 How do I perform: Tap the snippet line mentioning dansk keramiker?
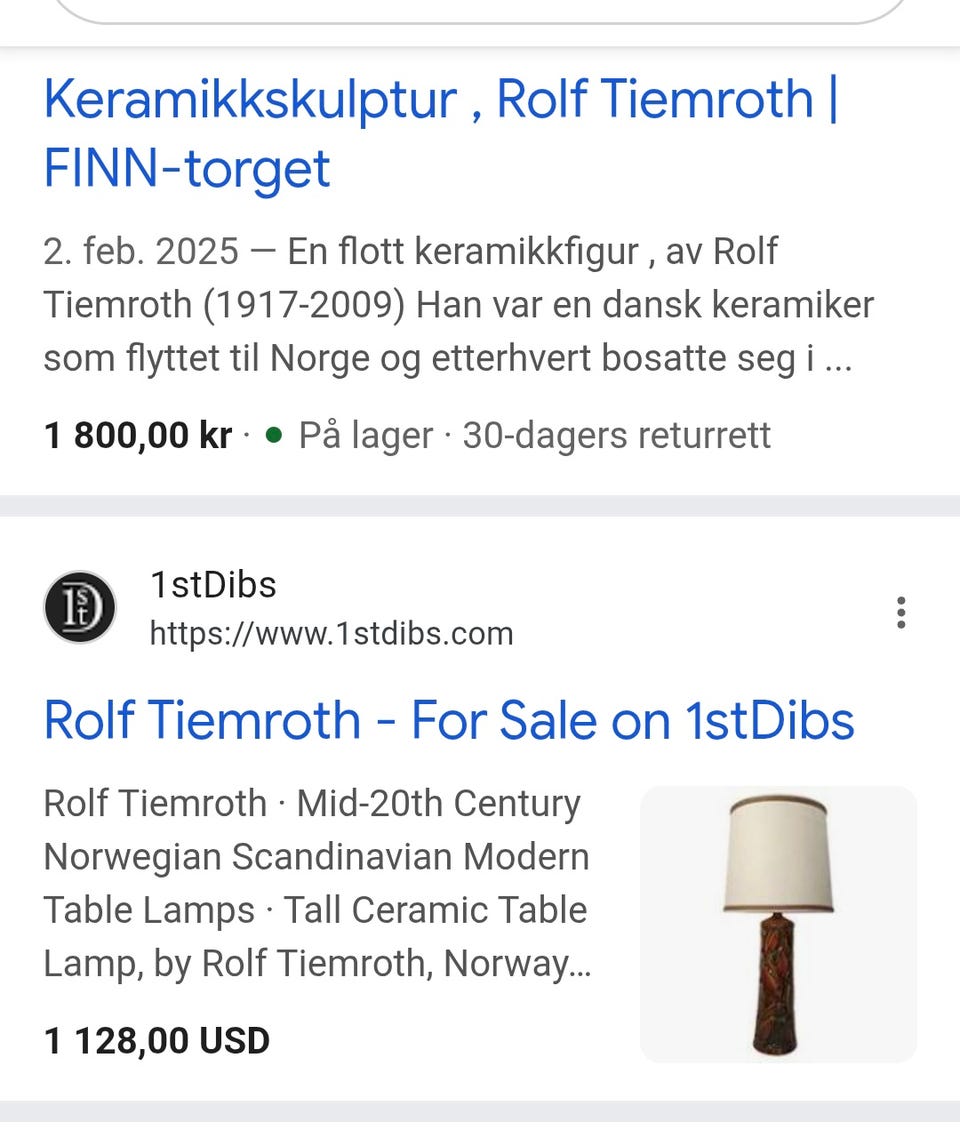coord(459,304)
